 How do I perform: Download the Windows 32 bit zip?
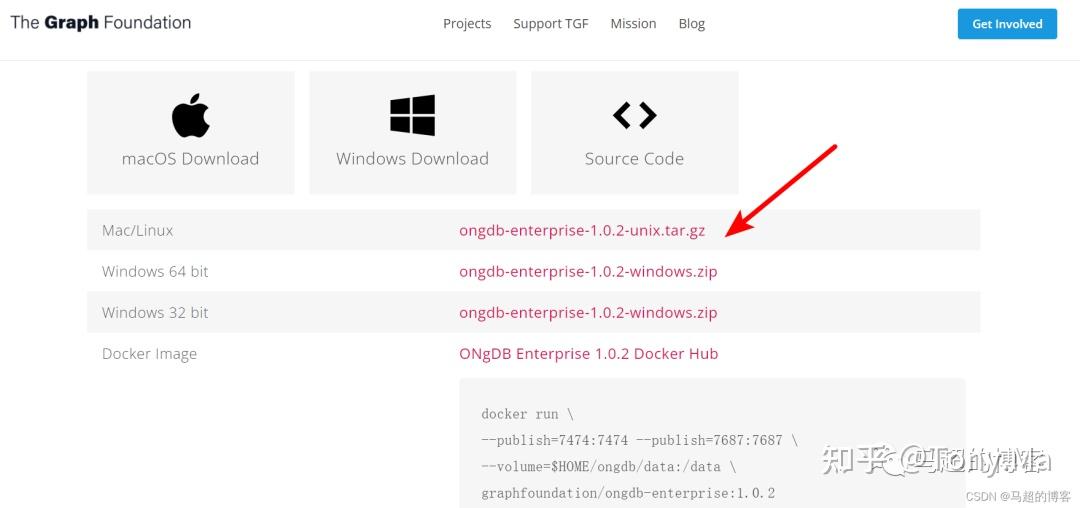[588, 313]
